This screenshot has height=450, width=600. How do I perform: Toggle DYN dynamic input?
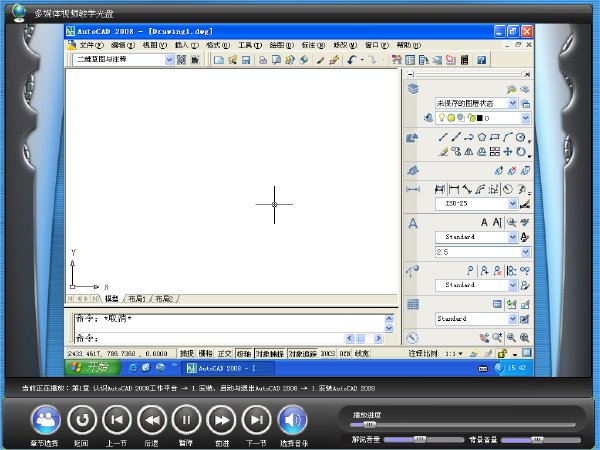345,354
